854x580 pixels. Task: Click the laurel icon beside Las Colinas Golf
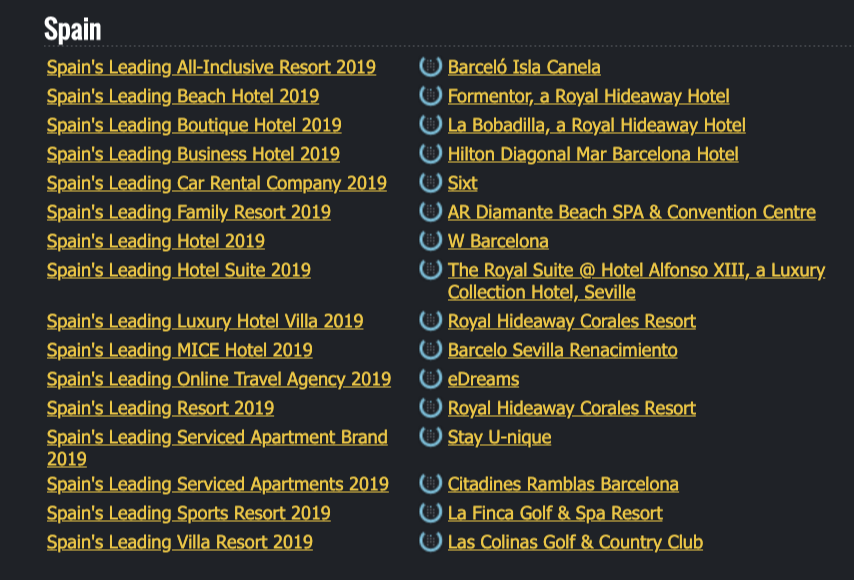430,541
